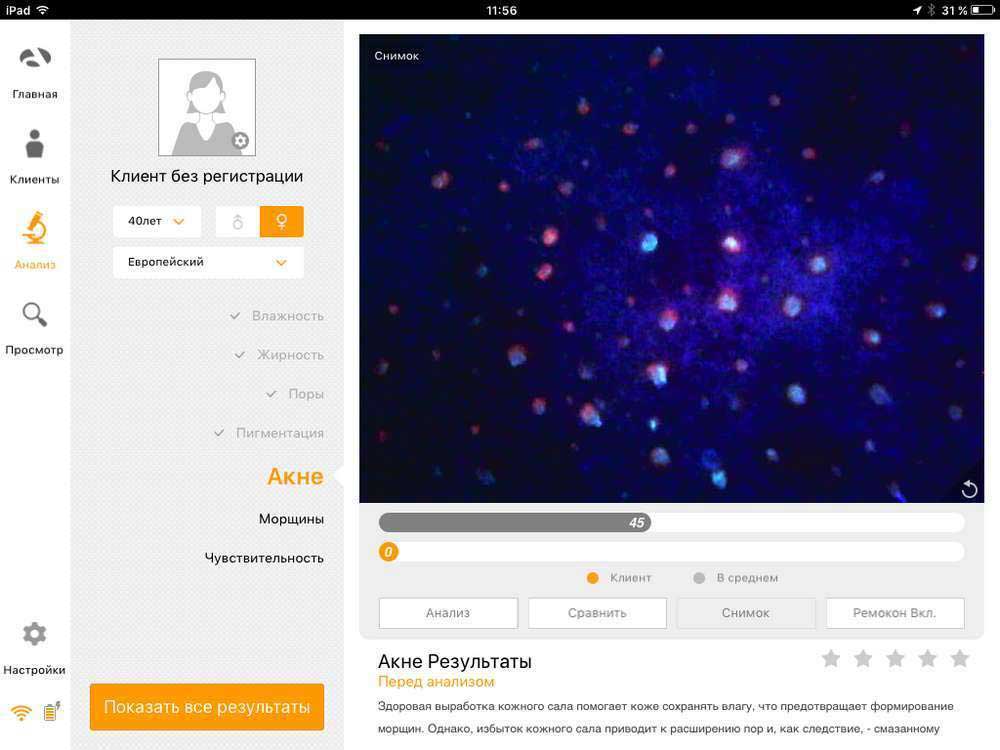1000x750 pixels.
Task: Open the Клиенты person icon
Action: [x=35, y=144]
